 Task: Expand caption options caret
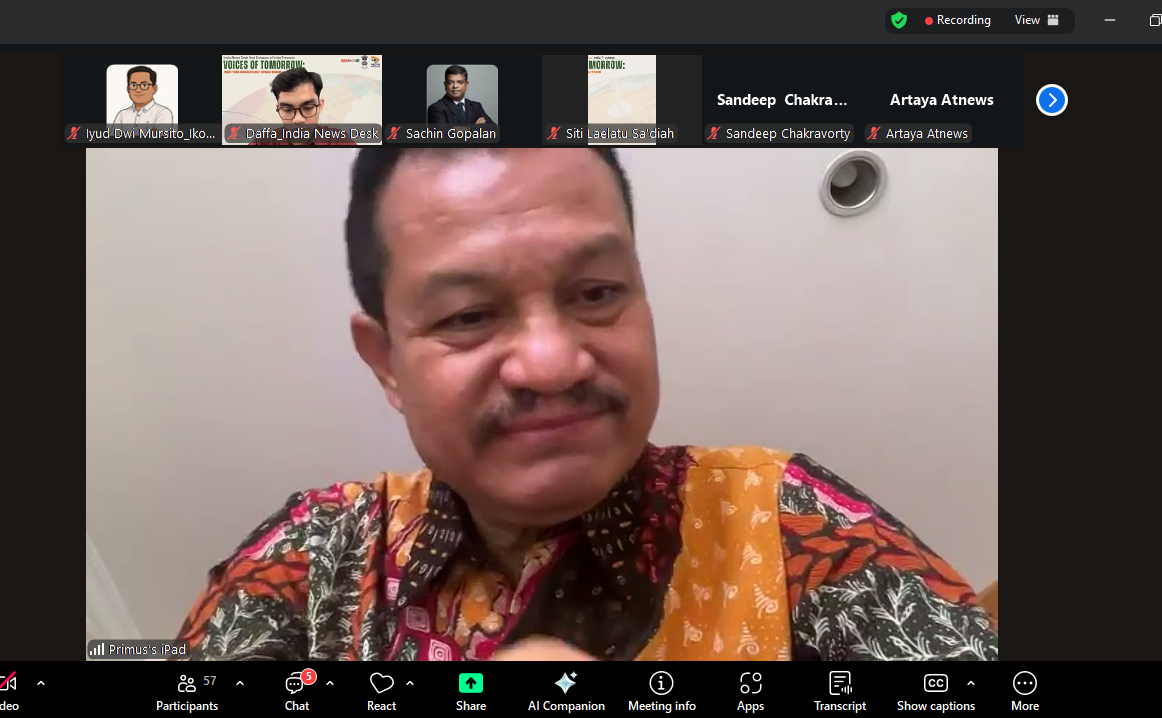tap(971, 683)
